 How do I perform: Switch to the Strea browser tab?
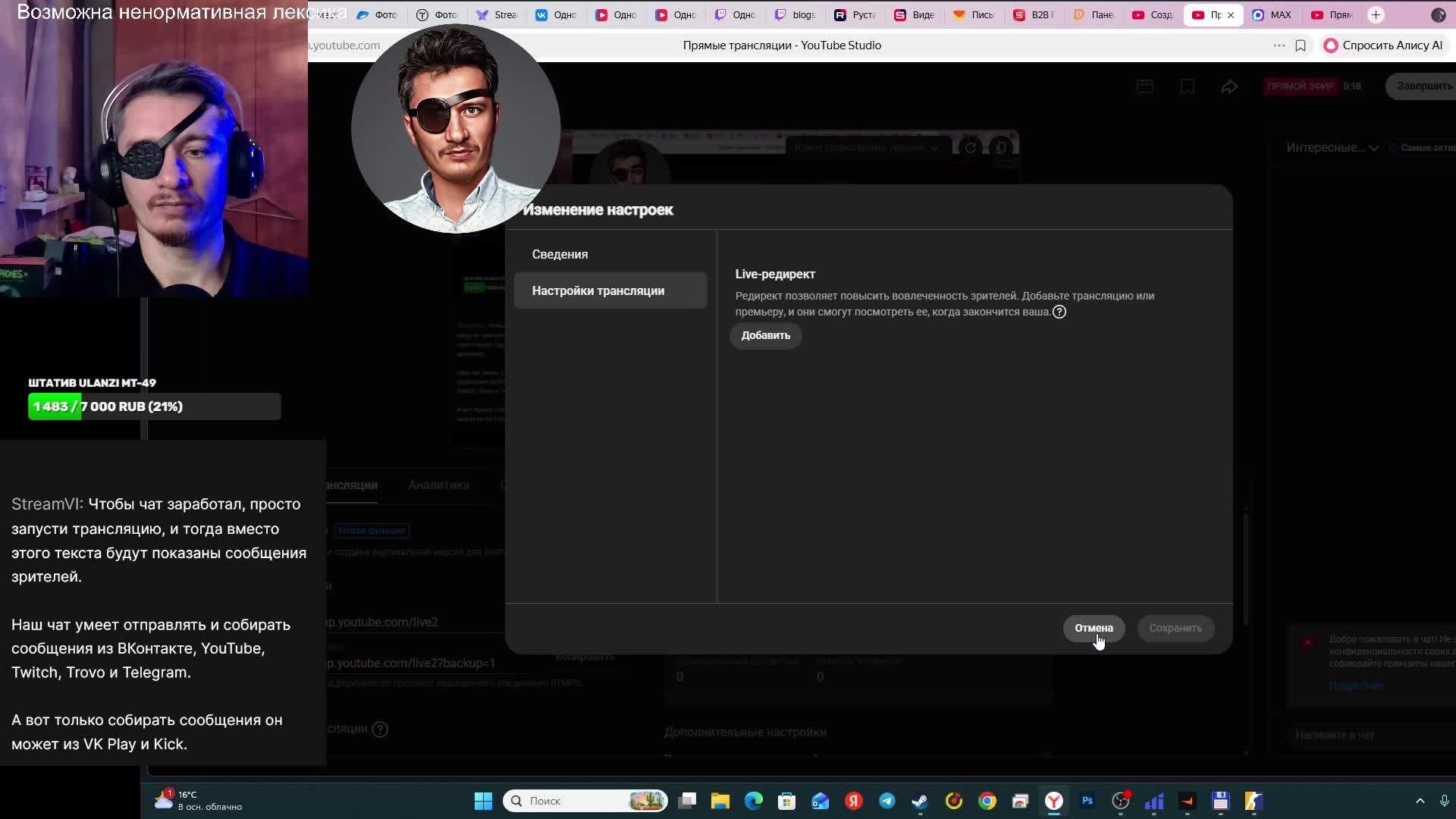[x=497, y=15]
